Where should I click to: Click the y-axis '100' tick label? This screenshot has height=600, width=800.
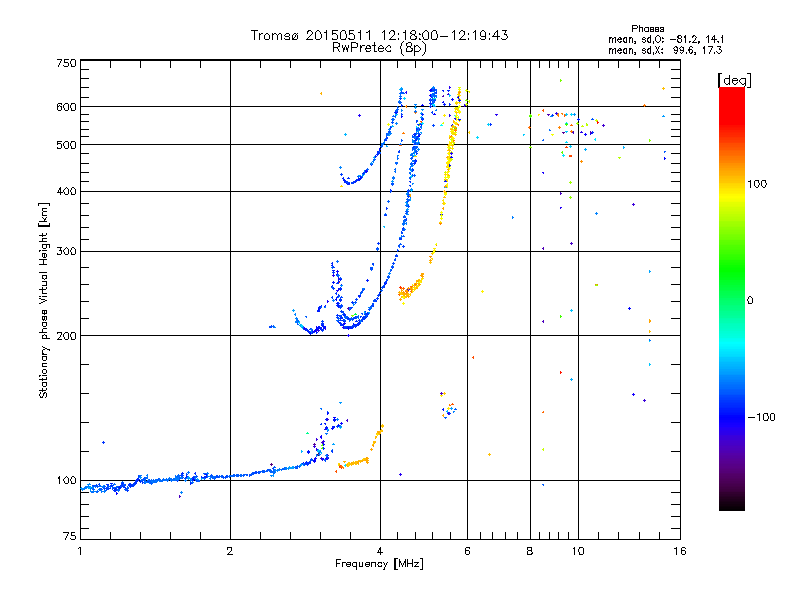[x=66, y=481]
